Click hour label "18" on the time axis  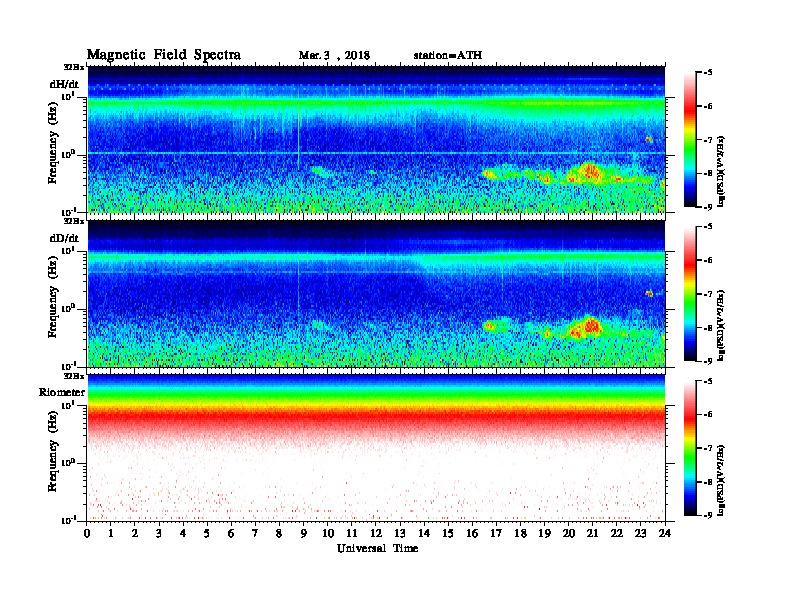520,533
